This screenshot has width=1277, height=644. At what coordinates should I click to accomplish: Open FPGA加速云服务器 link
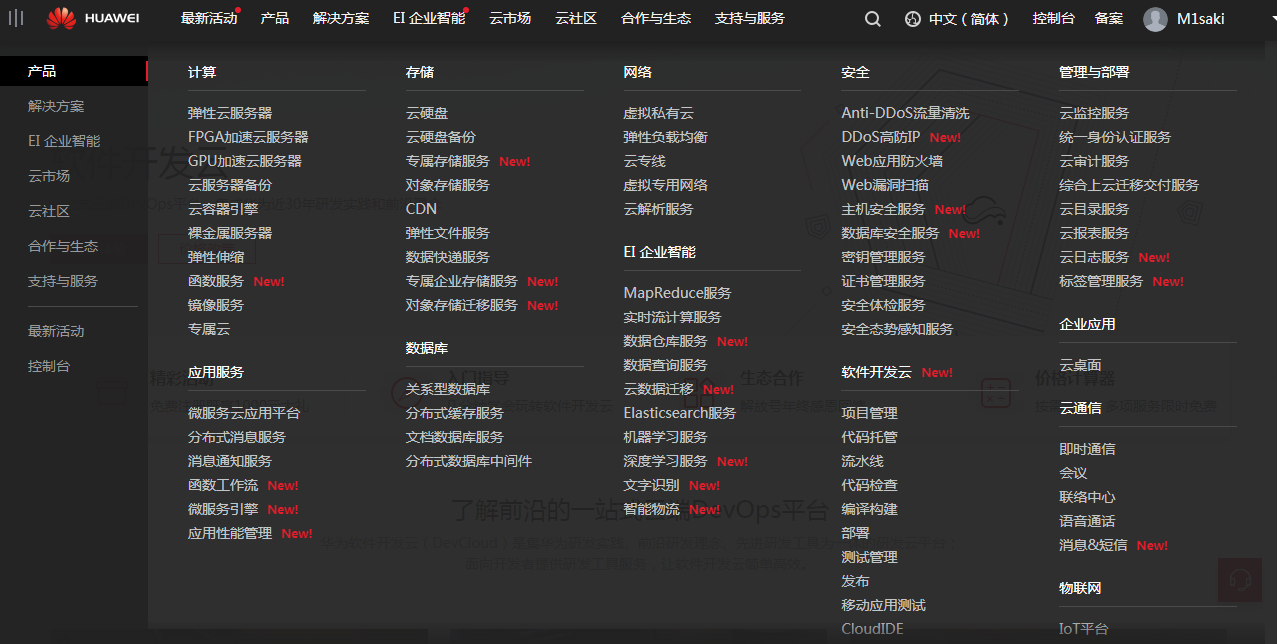[x=248, y=137]
